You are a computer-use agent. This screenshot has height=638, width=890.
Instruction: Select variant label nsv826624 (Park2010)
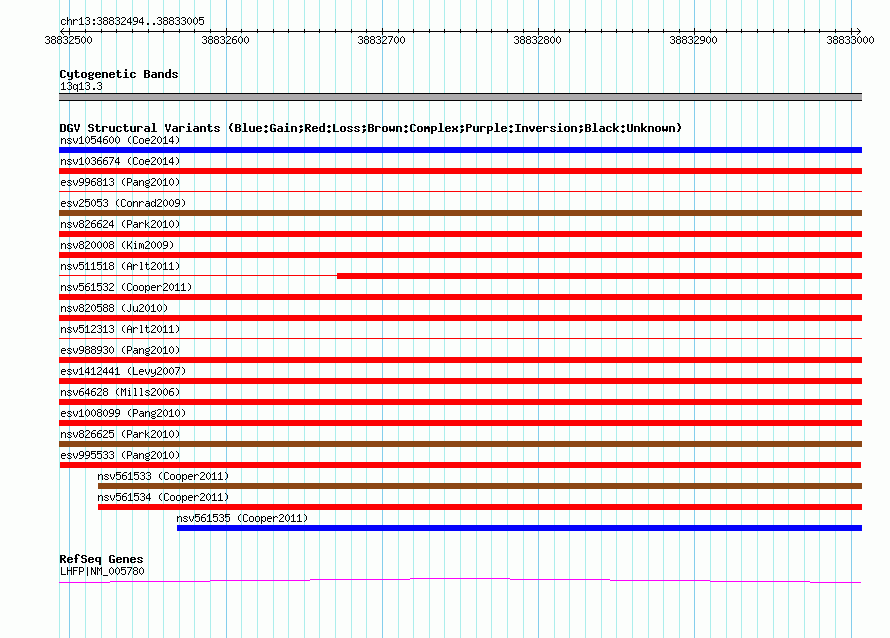120,224
